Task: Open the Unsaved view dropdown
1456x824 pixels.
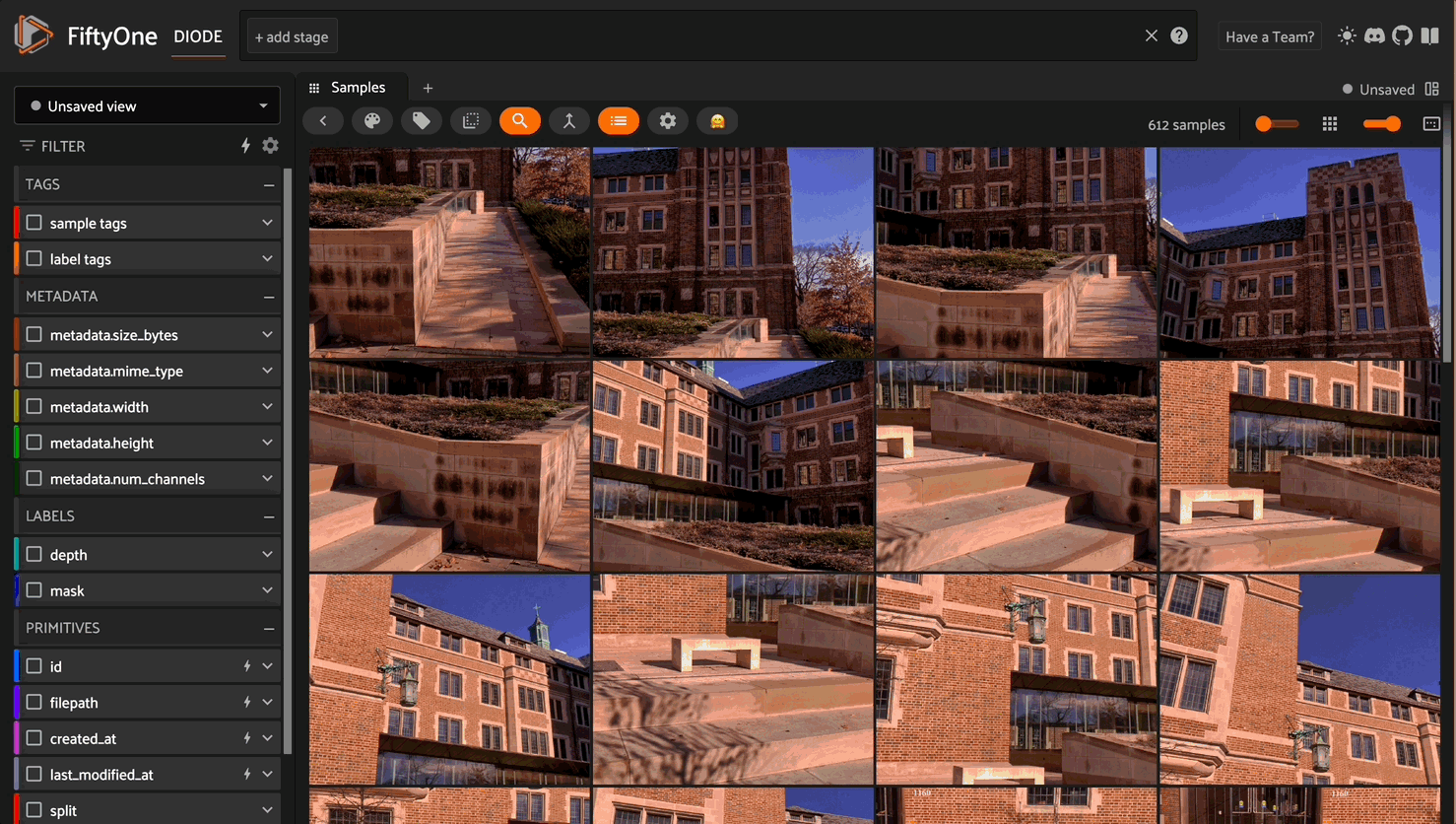Action: pos(148,105)
